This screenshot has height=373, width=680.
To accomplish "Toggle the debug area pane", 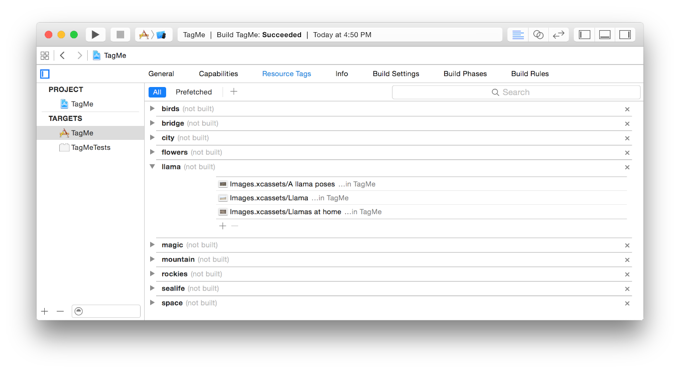I will coord(605,35).
